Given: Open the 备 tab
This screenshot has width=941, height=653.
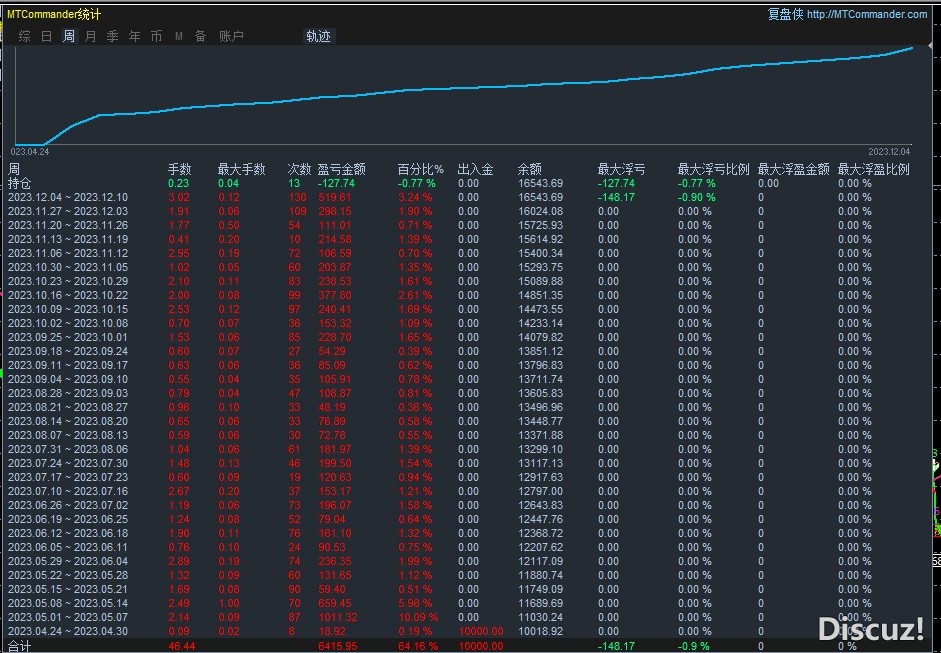Looking at the screenshot, I should [200, 36].
